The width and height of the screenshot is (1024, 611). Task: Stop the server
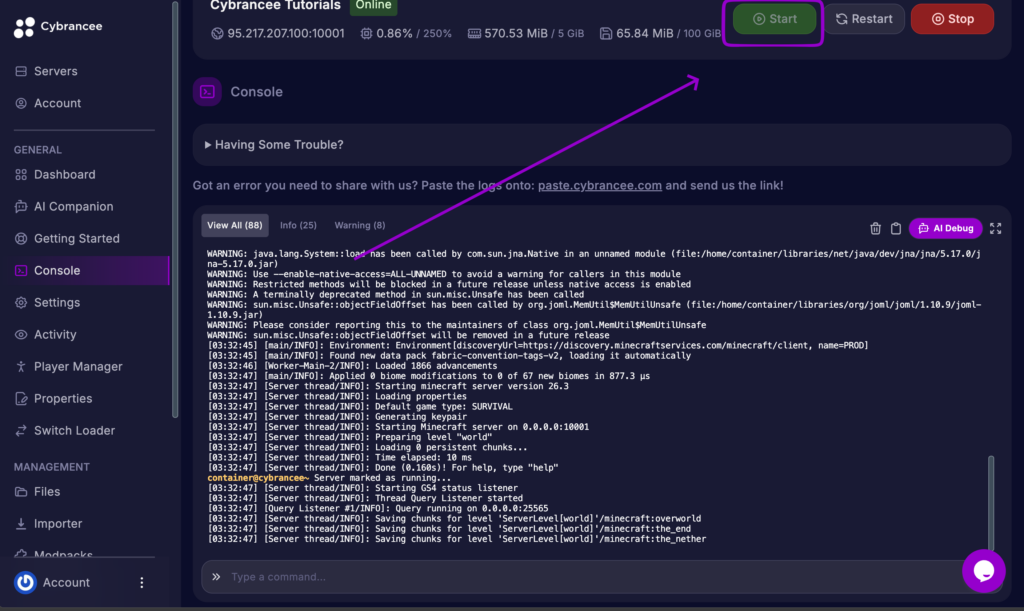point(952,19)
